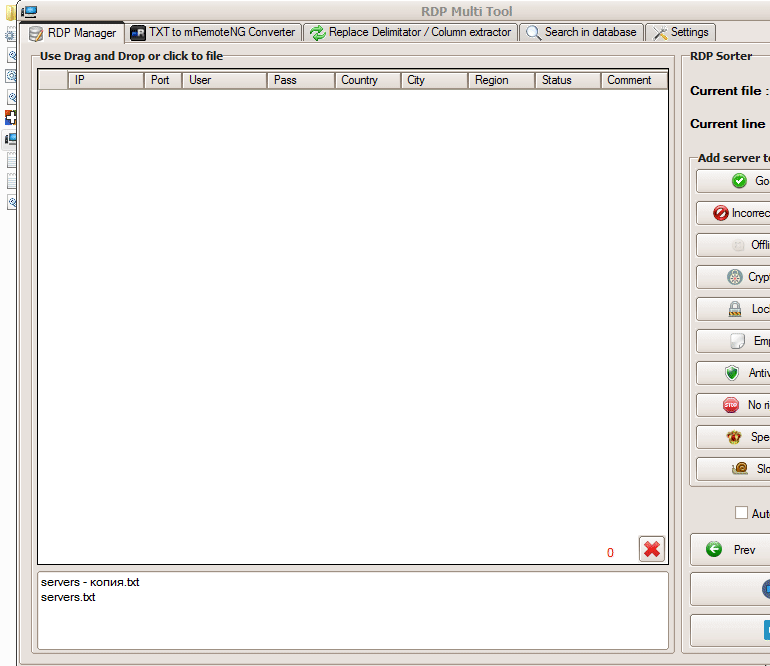Go to previous server with Prev button
Viewport: 770px width, 666px height.
coord(730,550)
